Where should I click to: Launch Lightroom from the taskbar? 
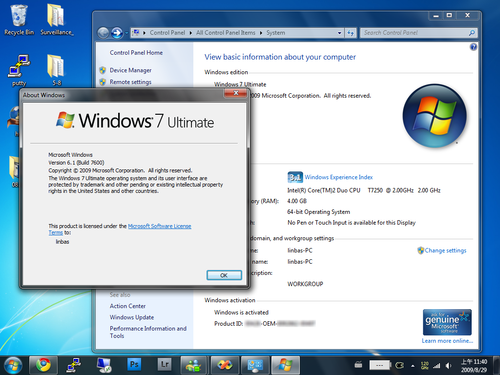pos(164,364)
